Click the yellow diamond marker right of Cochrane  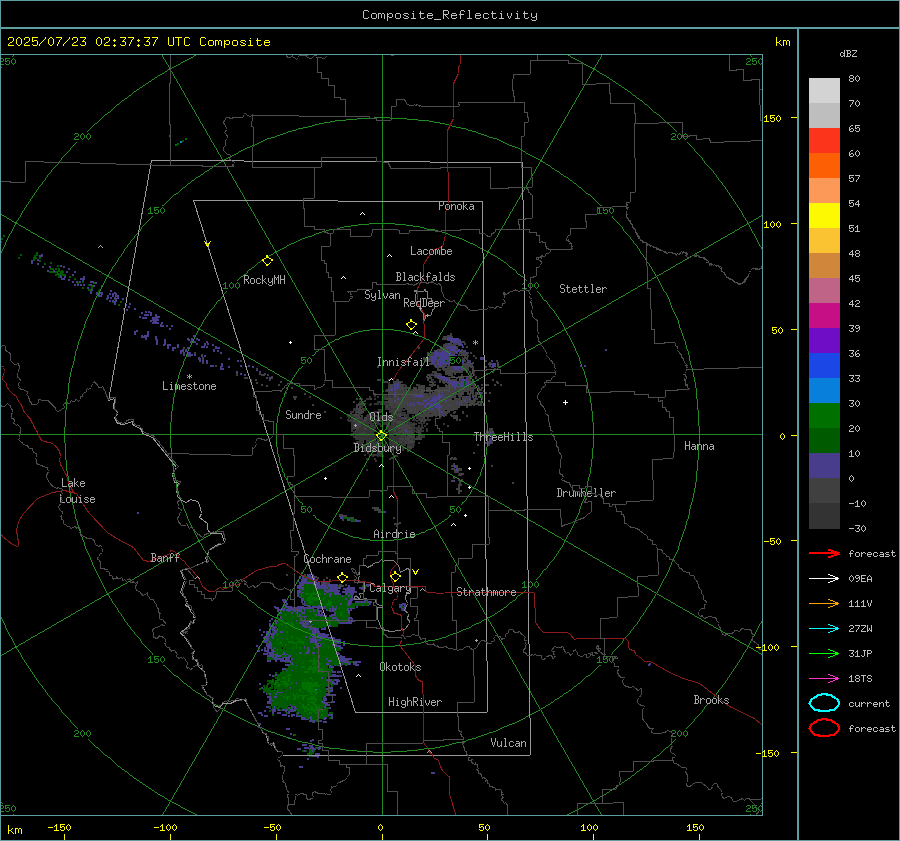click(x=343, y=577)
